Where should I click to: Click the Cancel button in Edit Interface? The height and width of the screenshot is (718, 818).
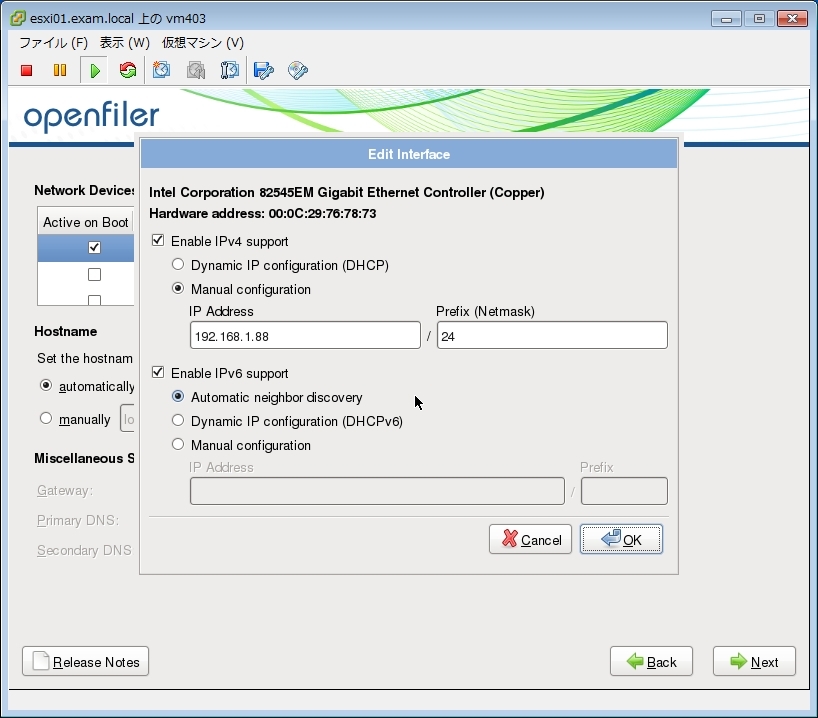click(530, 539)
